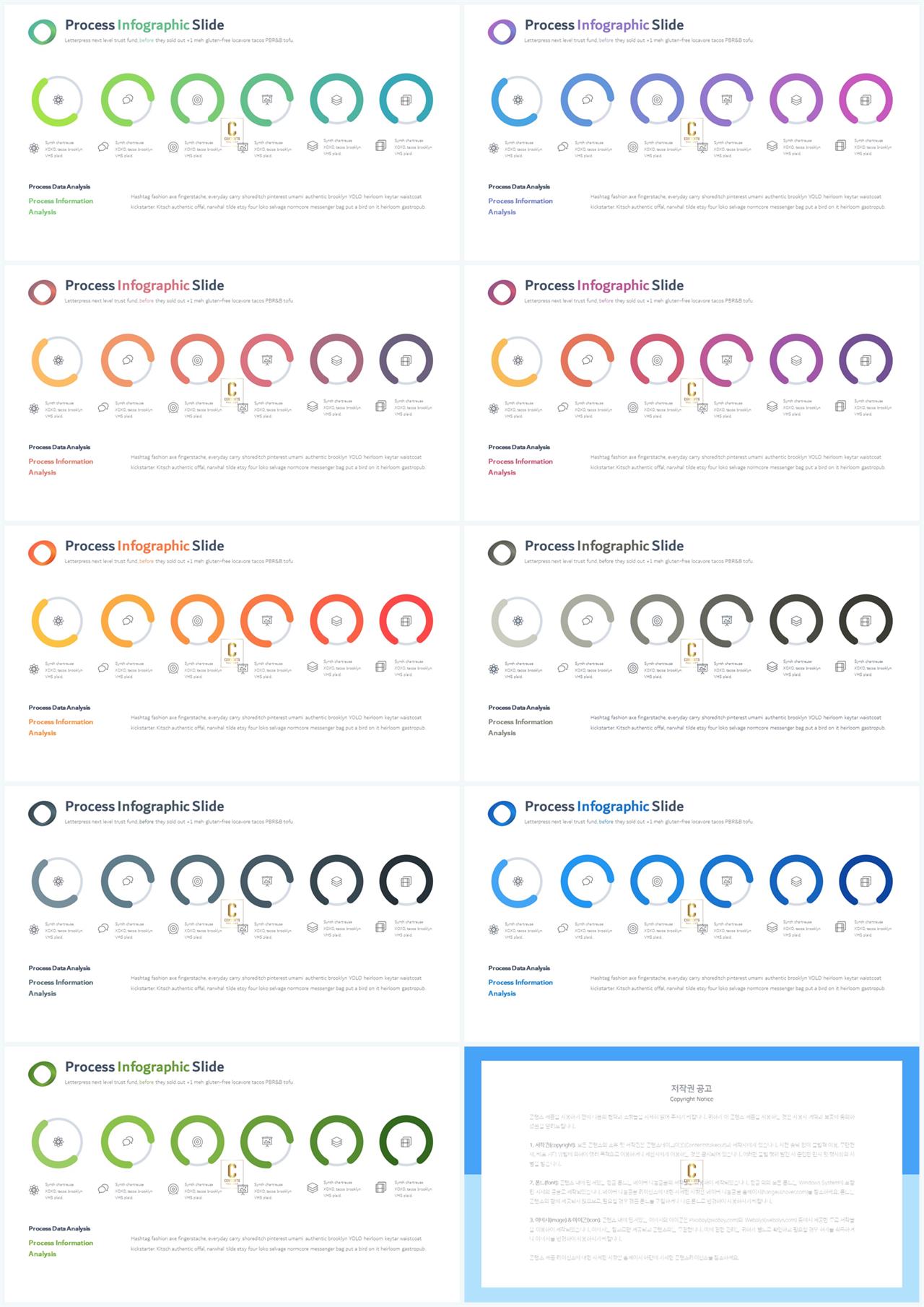
Task: Click the target icon in the bright blue ring
Action: [657, 881]
